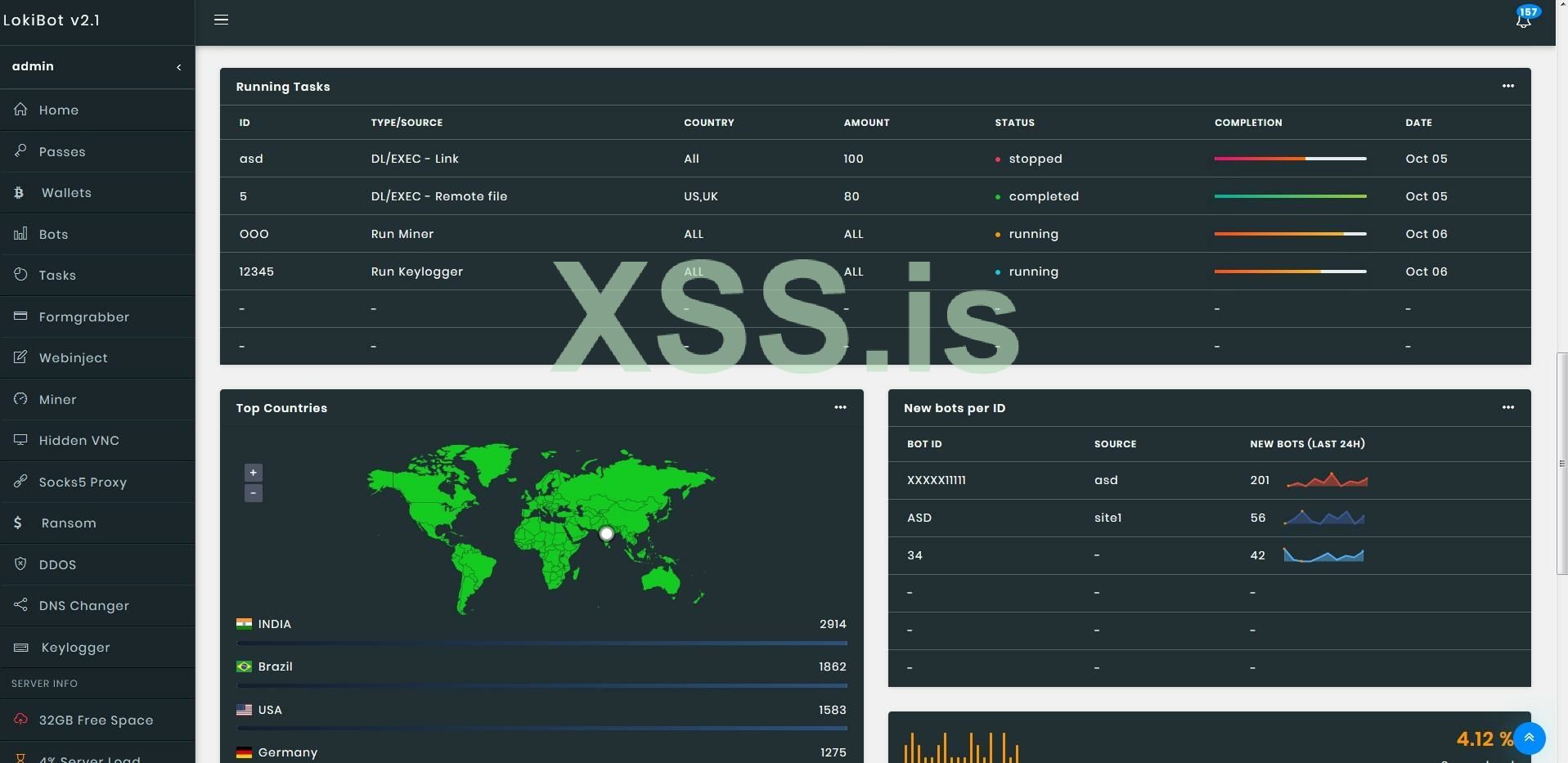Image resolution: width=1568 pixels, height=763 pixels.
Task: Click the "2914" count for India
Action: 833,624
